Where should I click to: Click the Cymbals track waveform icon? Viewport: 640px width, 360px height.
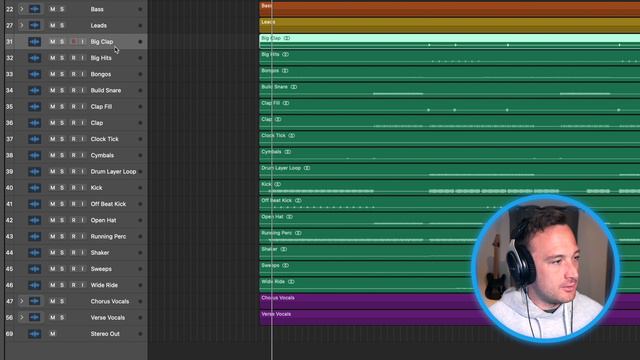coord(35,155)
